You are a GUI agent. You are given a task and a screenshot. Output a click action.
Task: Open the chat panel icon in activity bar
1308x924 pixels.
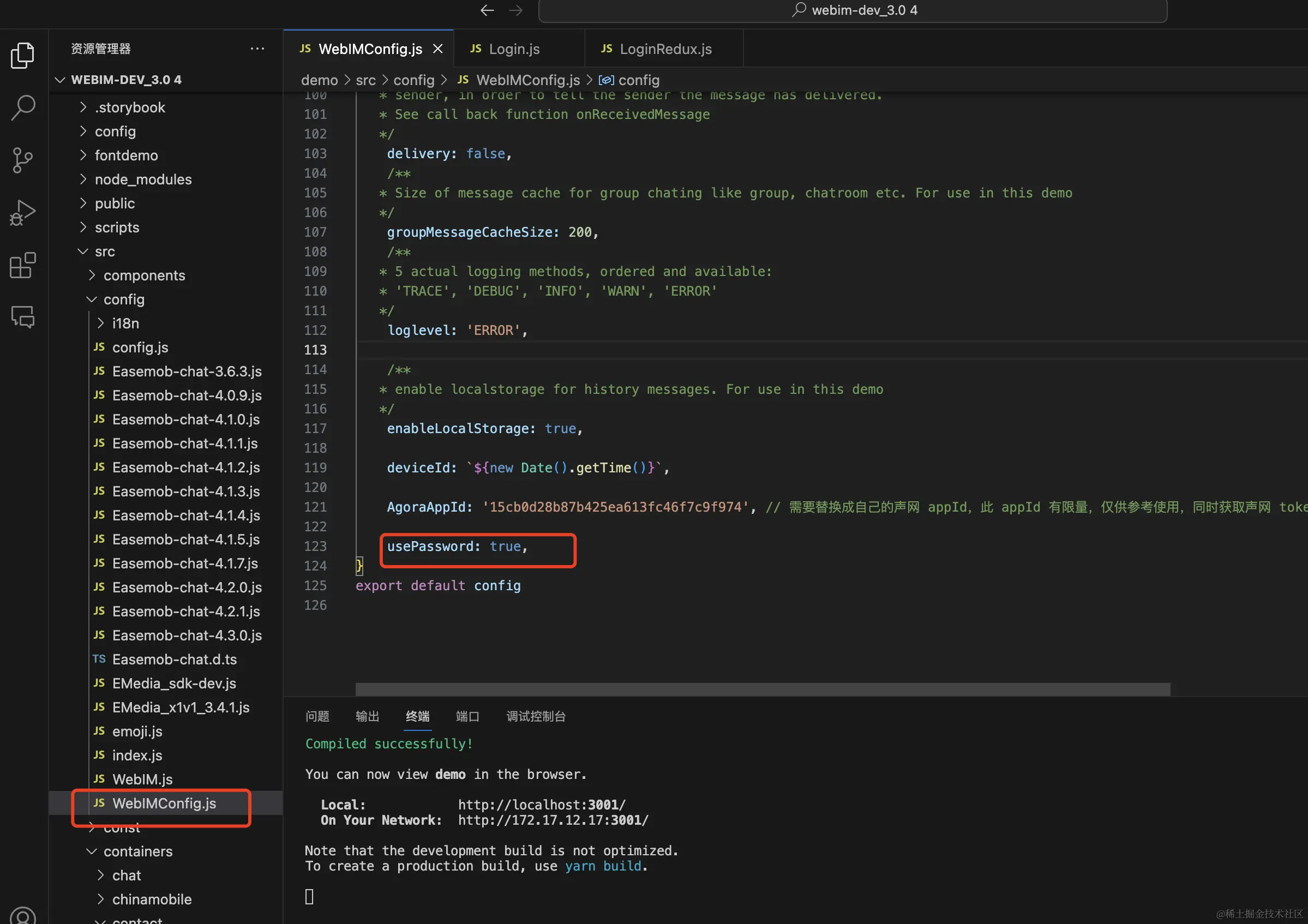pyautogui.click(x=23, y=317)
